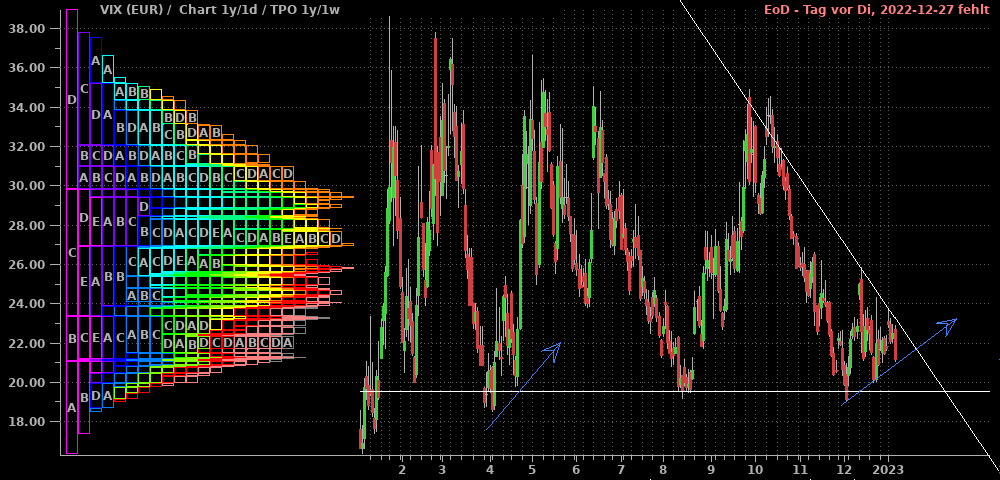Click the blue arrow between months 4 and 5
The height and width of the screenshot is (480, 1000).
point(524,386)
